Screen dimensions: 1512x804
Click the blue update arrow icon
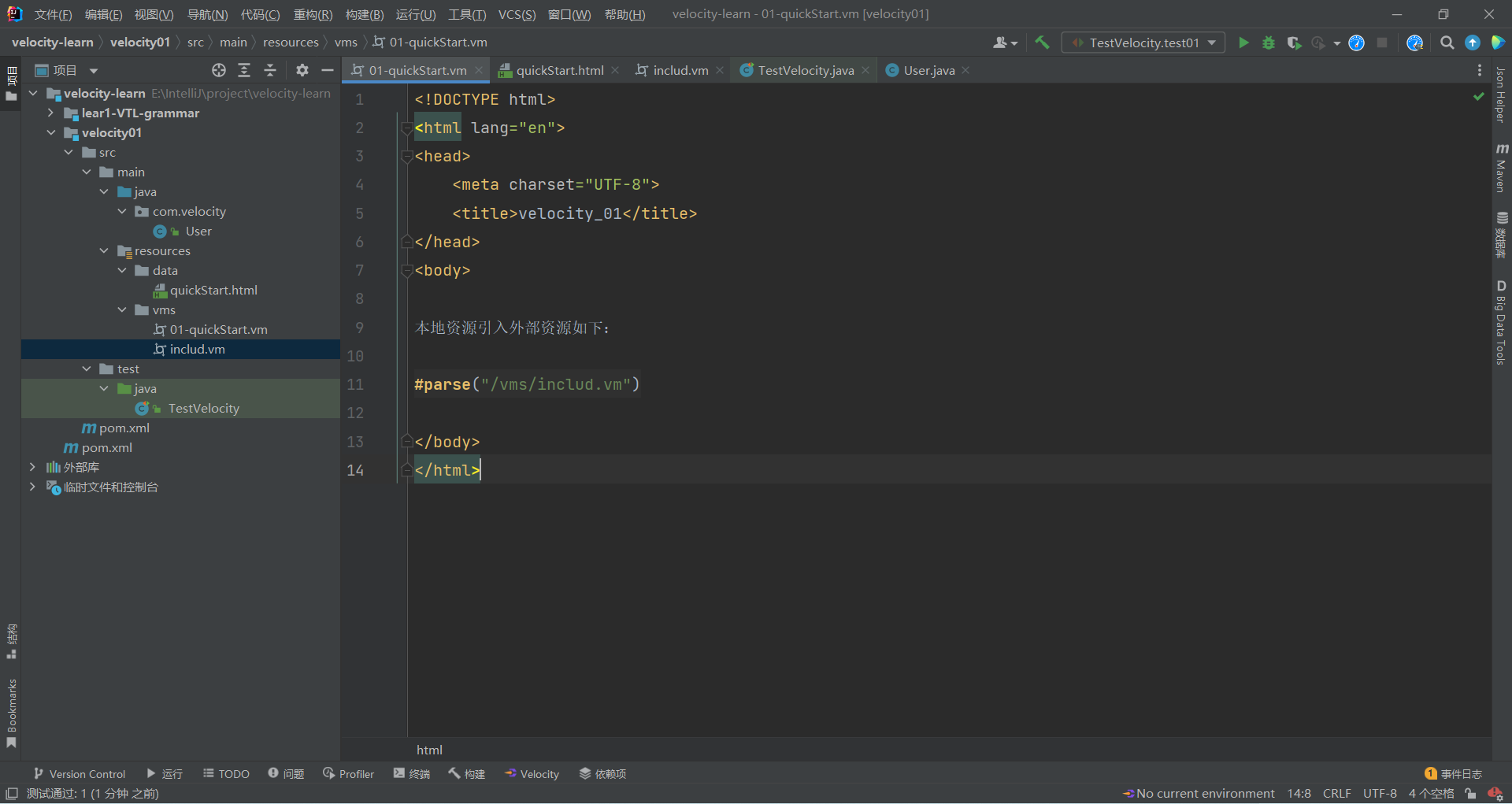click(1472, 43)
